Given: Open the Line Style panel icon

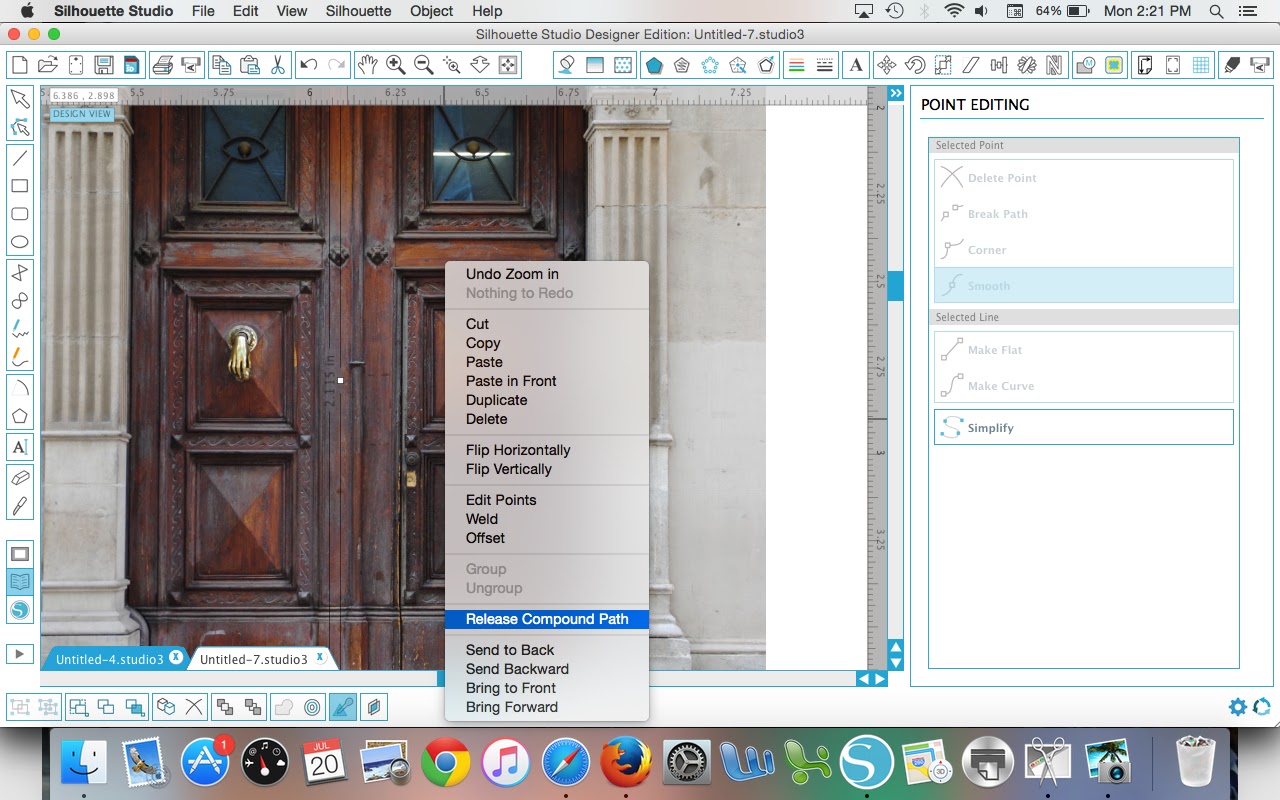Looking at the screenshot, I should (x=825, y=65).
